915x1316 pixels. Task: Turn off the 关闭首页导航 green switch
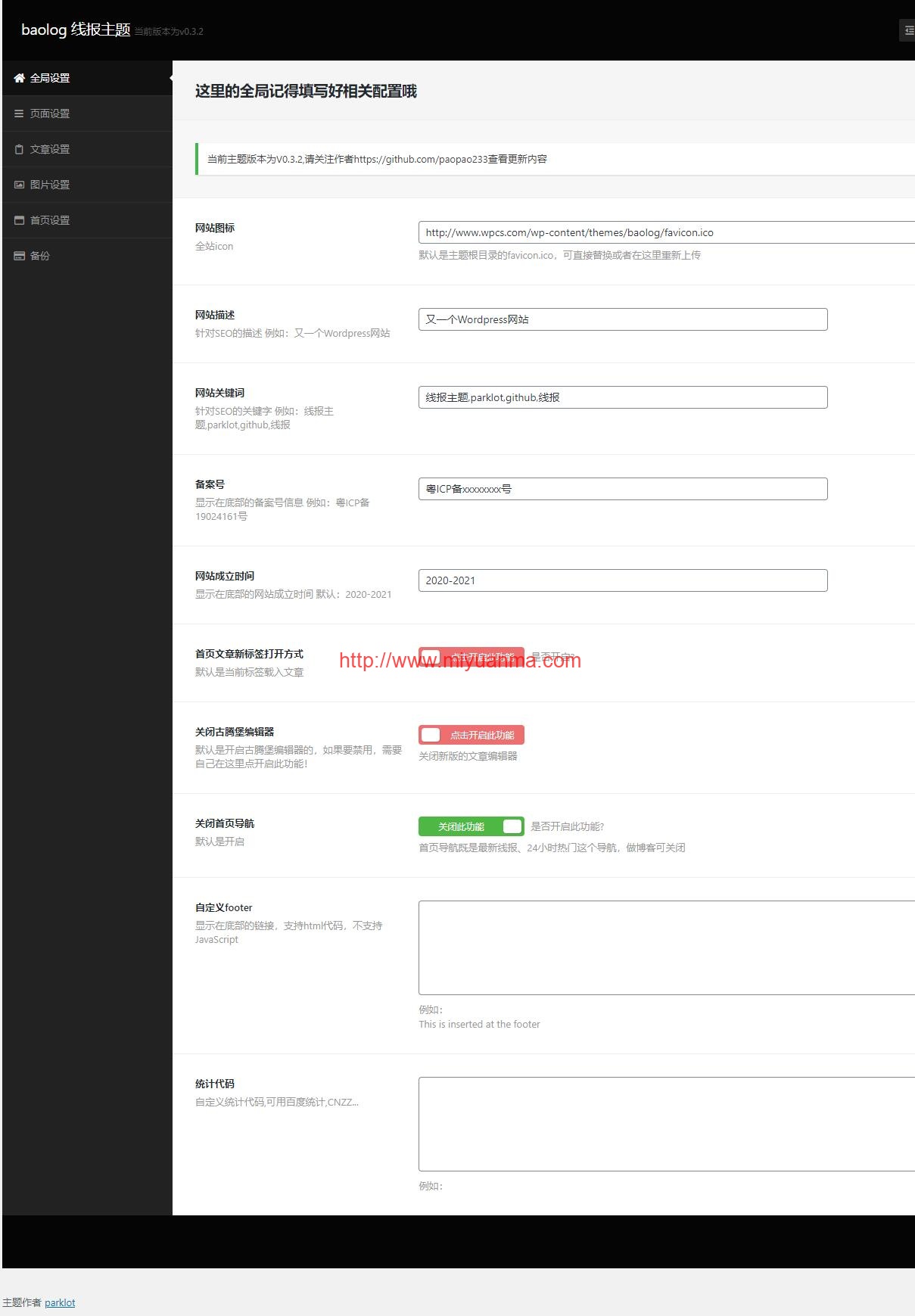pos(471,826)
